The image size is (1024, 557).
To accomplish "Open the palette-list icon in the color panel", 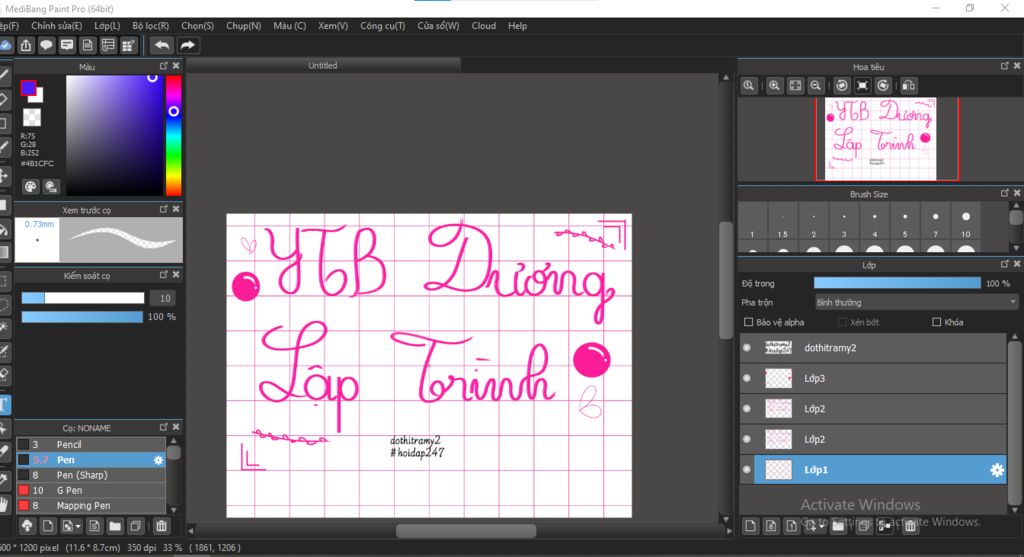I will coord(50,187).
